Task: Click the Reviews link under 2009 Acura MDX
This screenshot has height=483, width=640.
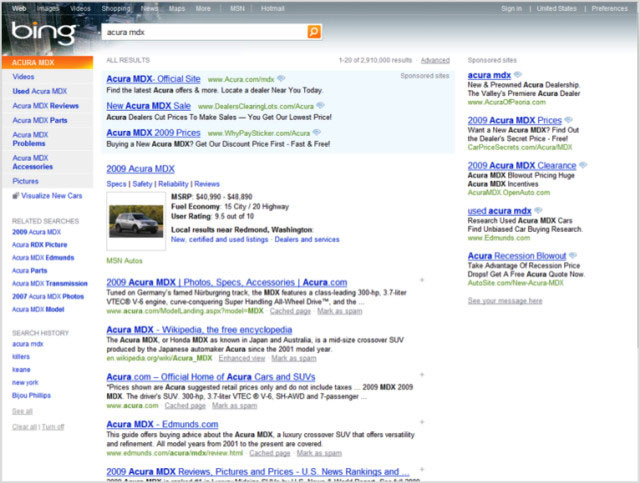Action: pyautogui.click(x=207, y=184)
